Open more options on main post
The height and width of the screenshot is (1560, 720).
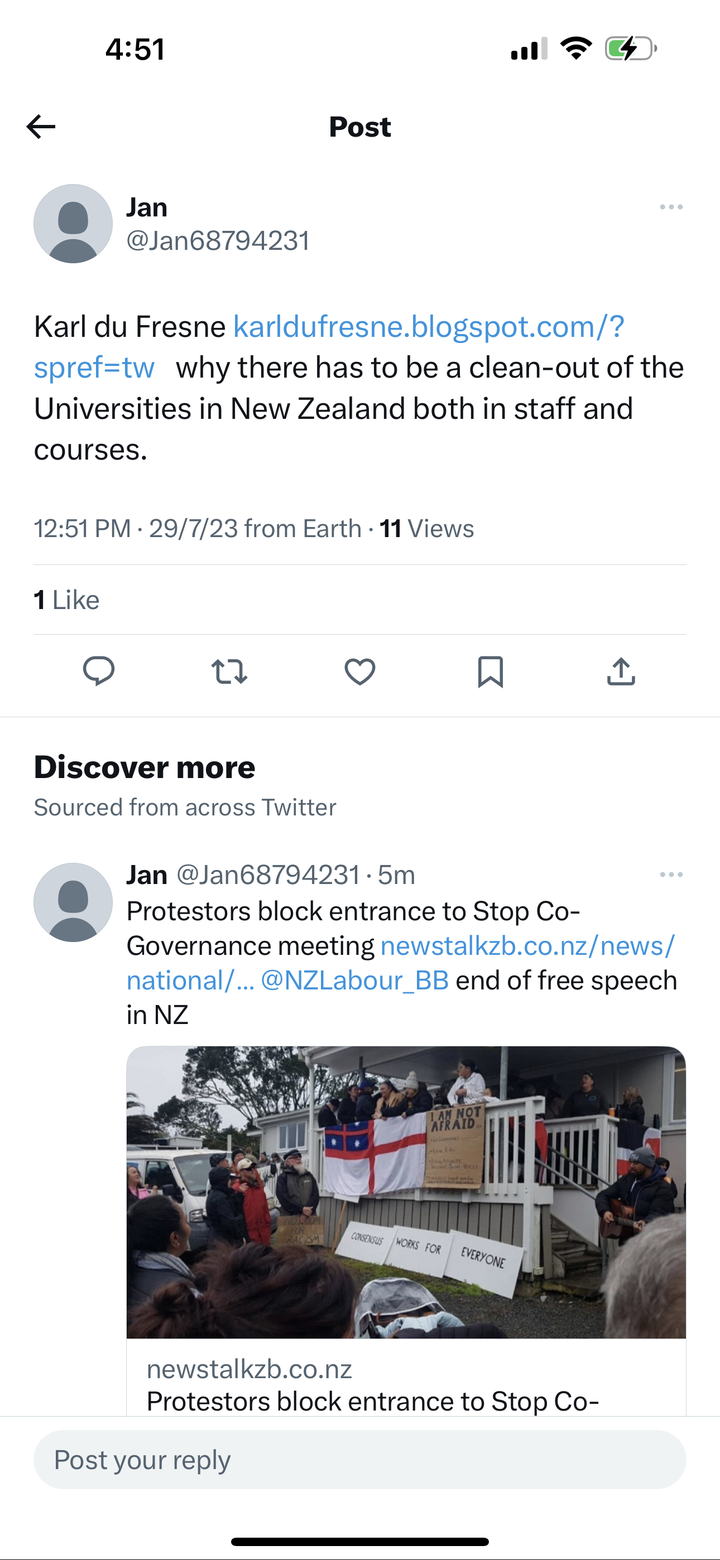(671, 207)
